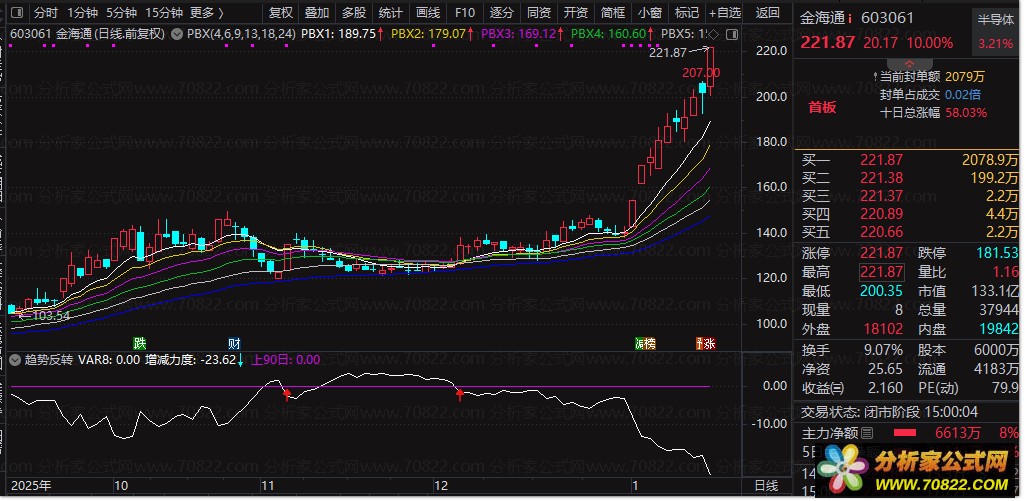Screen dimensions: 1025x501
Task: Click the panel layout icon at toolbar left
Action: 15,13
